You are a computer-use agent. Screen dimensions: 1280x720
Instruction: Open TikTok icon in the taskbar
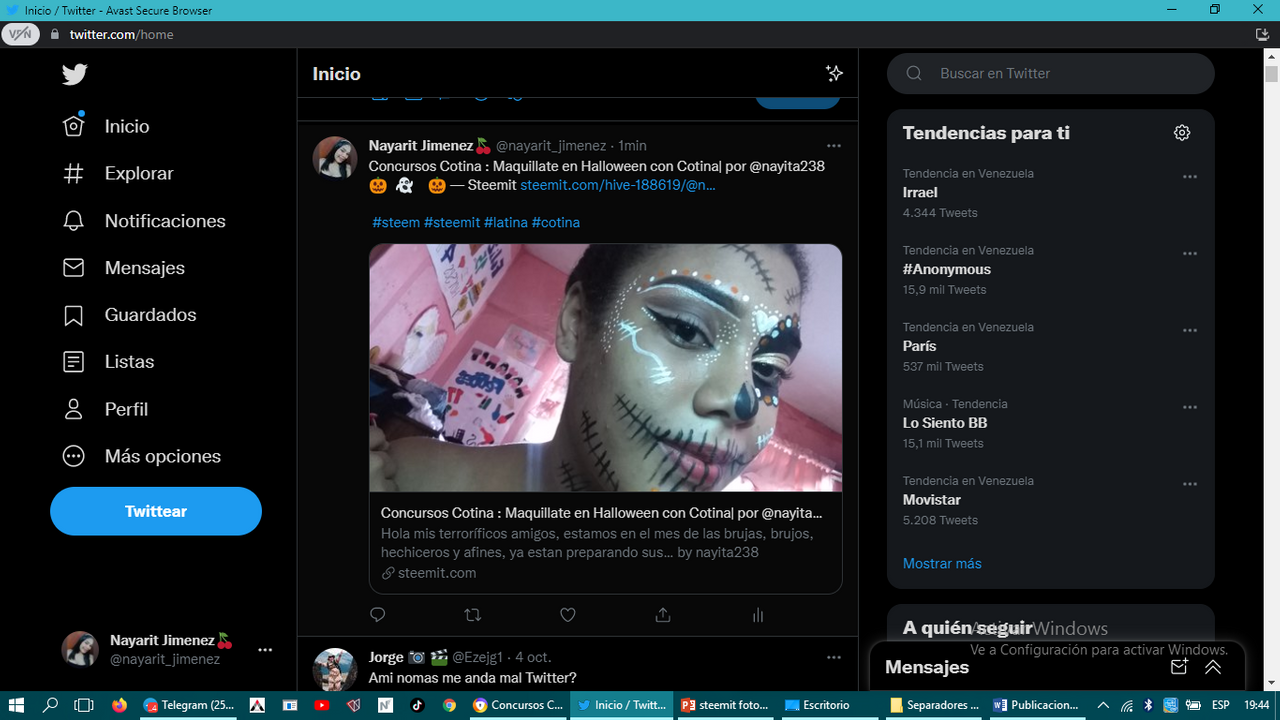coord(417,705)
